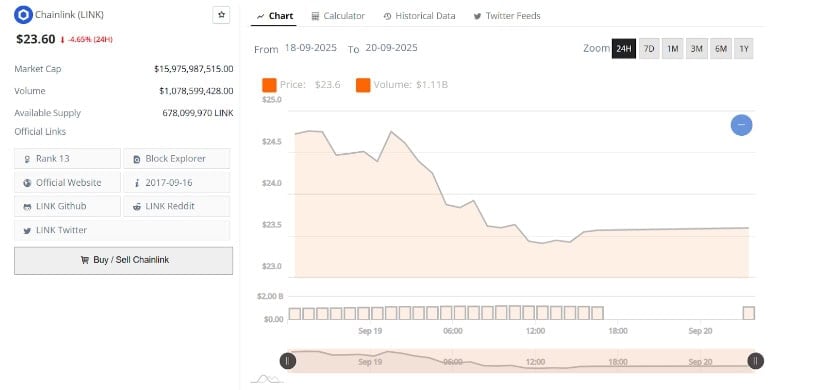Image resolution: width=825 pixels, height=390 pixels.
Task: Click the Buy / Sell Chainlink button
Action: click(x=124, y=261)
